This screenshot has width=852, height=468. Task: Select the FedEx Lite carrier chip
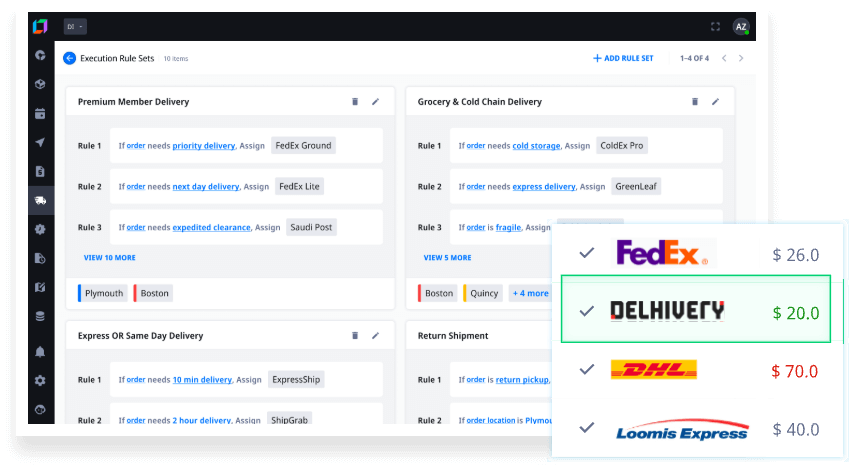coord(299,186)
